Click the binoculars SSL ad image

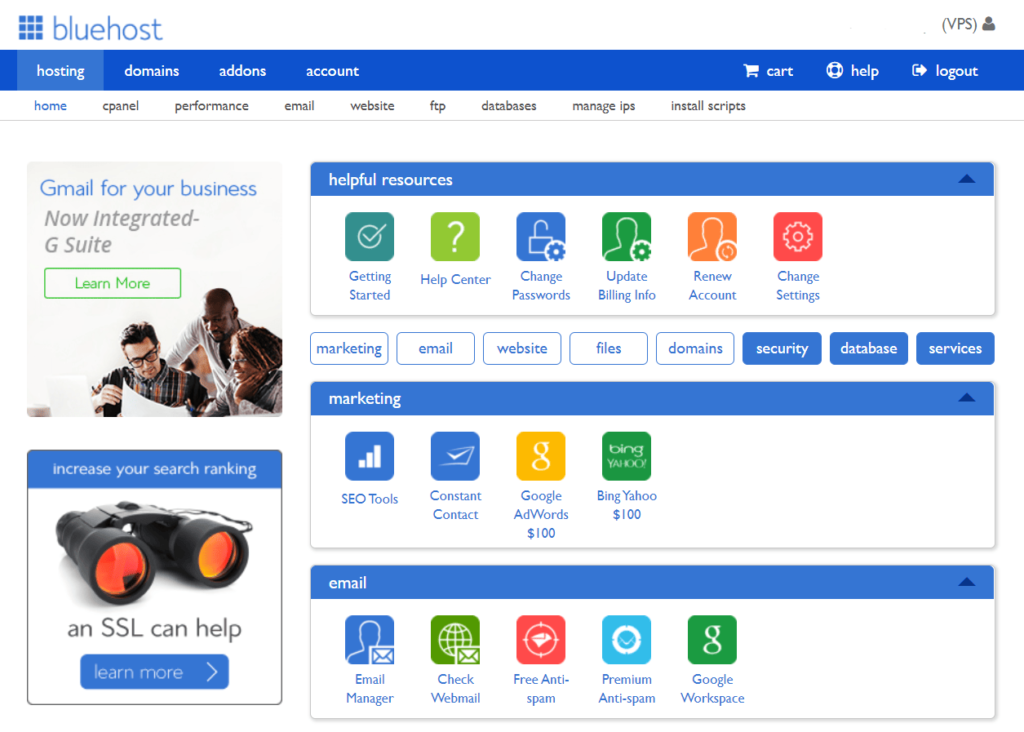(154, 553)
